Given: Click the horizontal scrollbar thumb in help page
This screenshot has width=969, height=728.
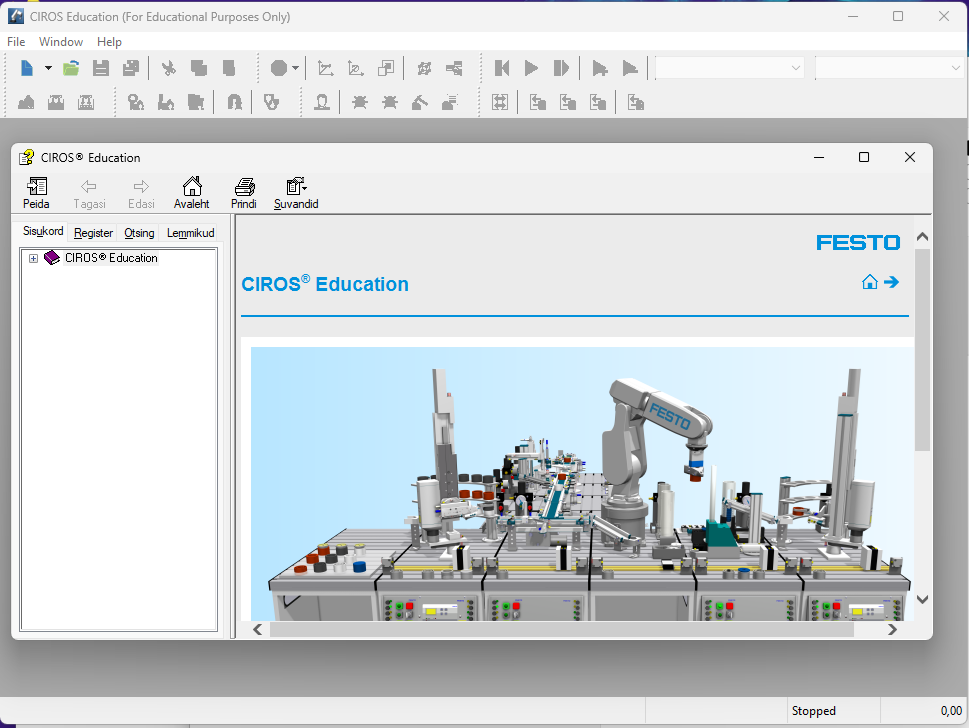Looking at the screenshot, I should pos(562,630).
